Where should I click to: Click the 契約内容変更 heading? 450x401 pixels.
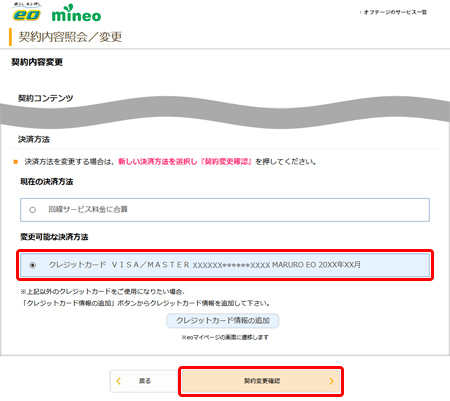pos(37,62)
